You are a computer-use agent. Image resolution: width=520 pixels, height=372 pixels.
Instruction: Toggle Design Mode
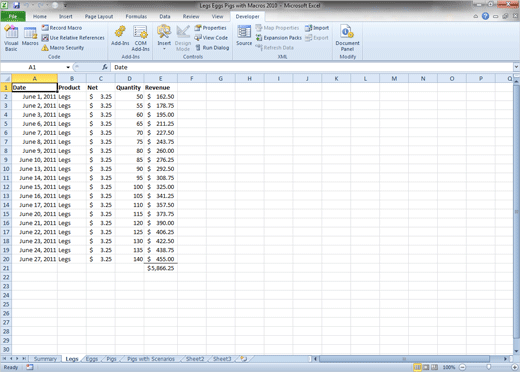coord(183,38)
